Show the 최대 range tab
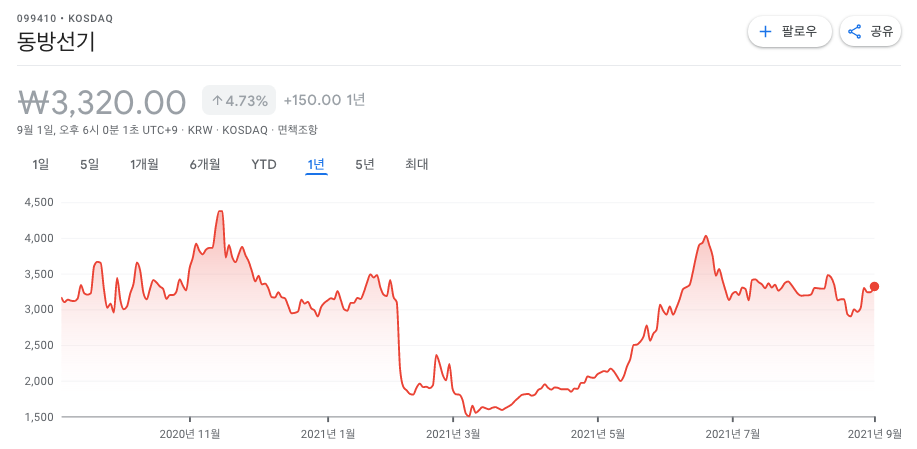Screen dimensions: 917x449 pos(417,164)
